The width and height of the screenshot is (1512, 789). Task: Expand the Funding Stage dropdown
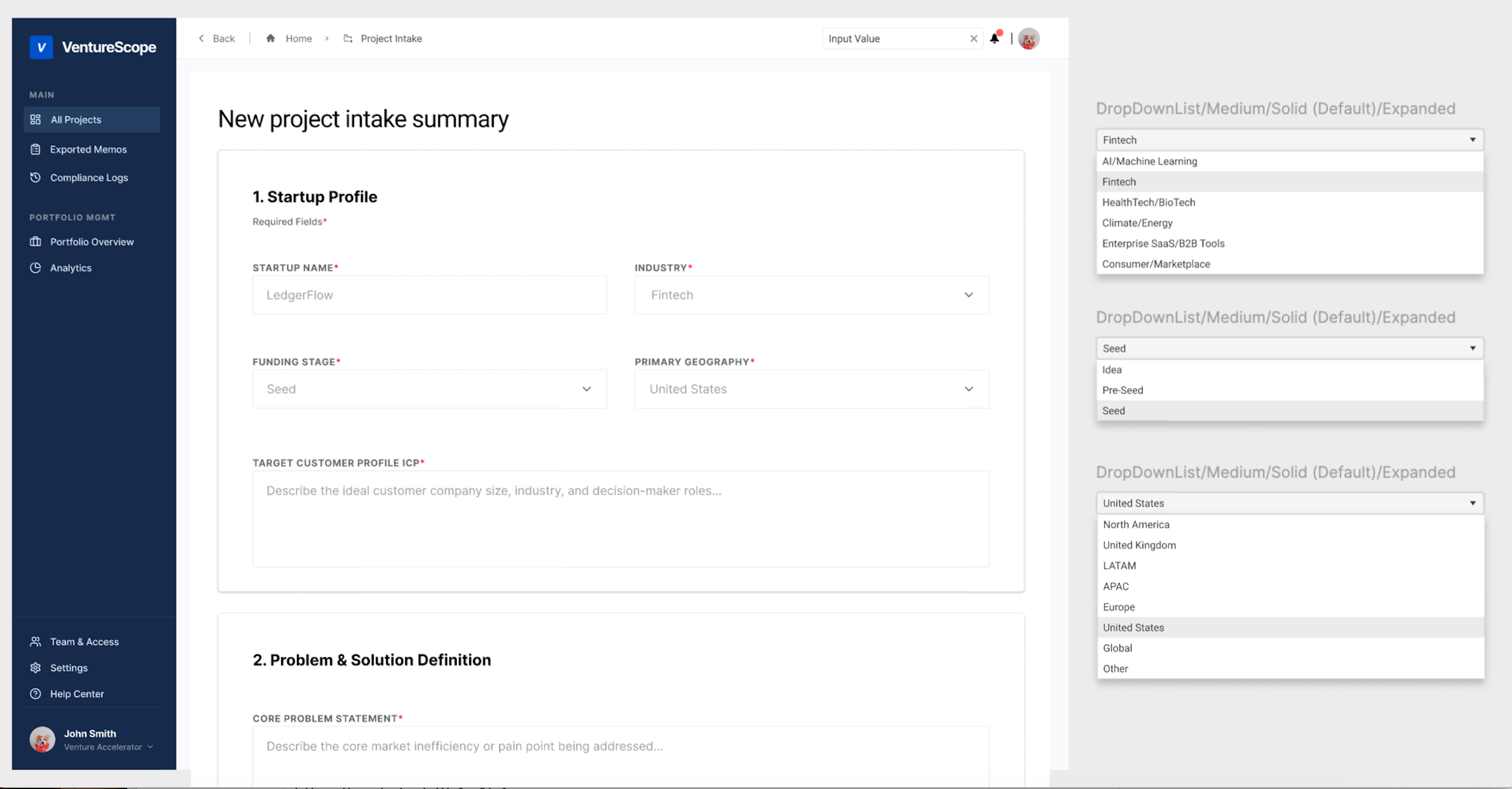pos(430,389)
